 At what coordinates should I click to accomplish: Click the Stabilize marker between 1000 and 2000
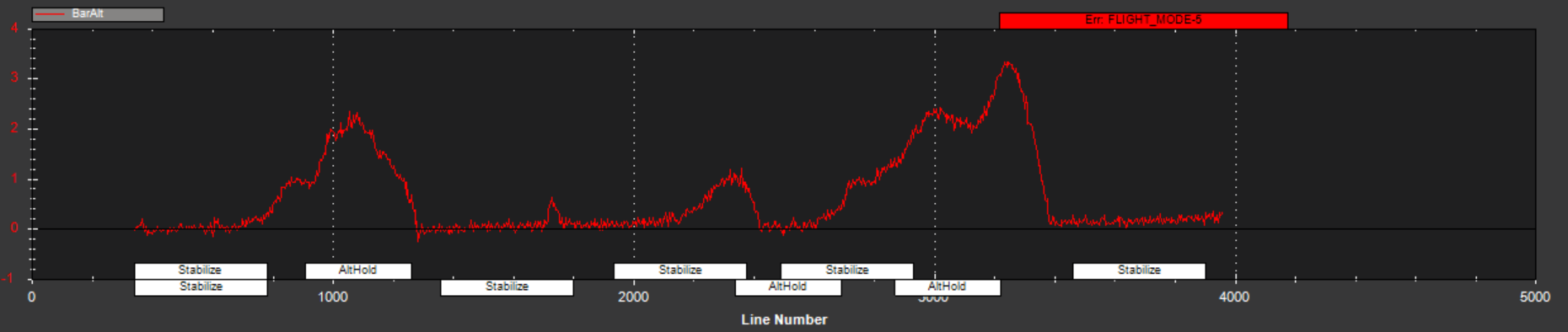[x=507, y=287]
